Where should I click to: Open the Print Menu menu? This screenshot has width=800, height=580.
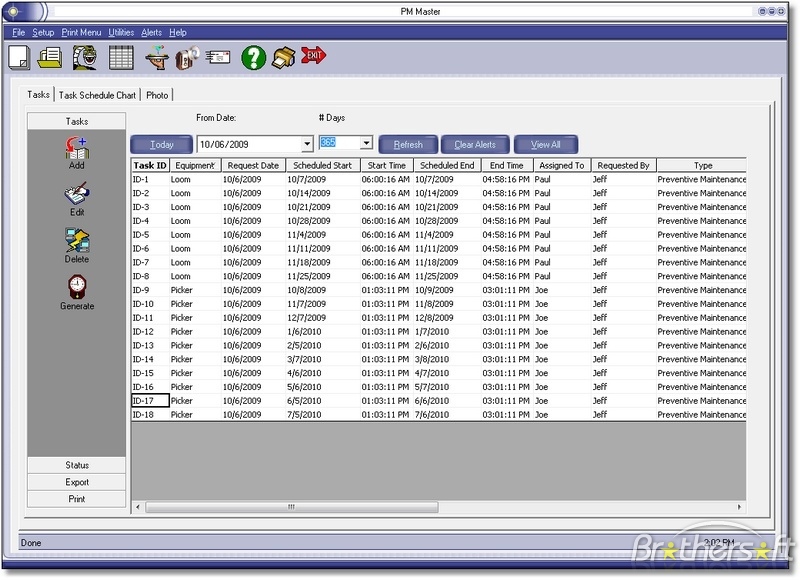[81, 33]
